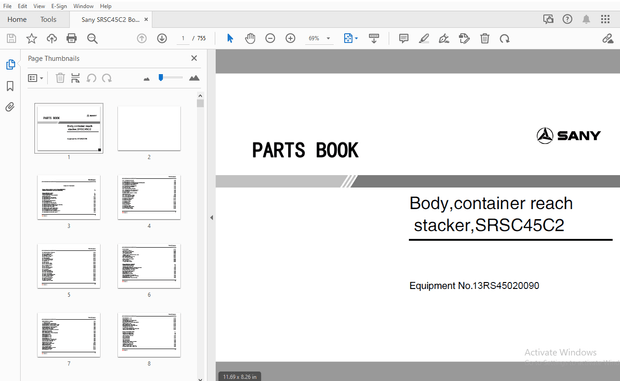Activate the Hand pan tool
The height and width of the screenshot is (381, 620).
tap(250, 38)
